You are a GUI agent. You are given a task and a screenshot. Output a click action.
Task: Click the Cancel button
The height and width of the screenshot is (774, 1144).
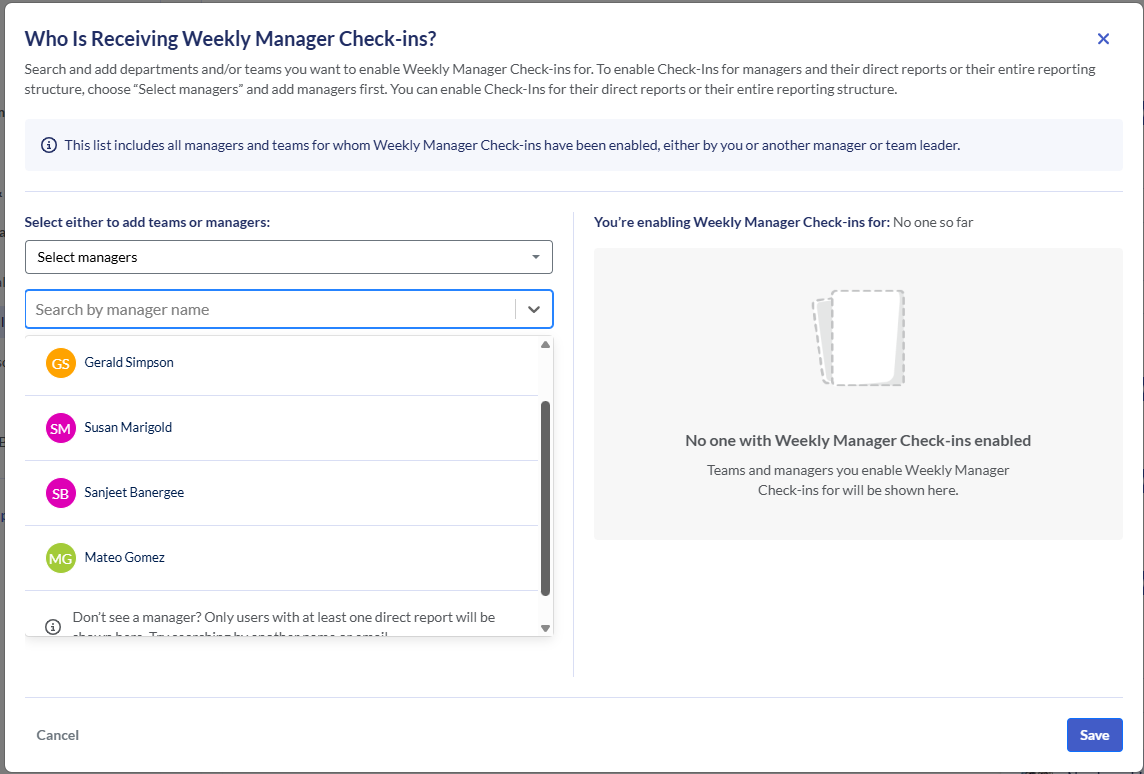coord(58,735)
